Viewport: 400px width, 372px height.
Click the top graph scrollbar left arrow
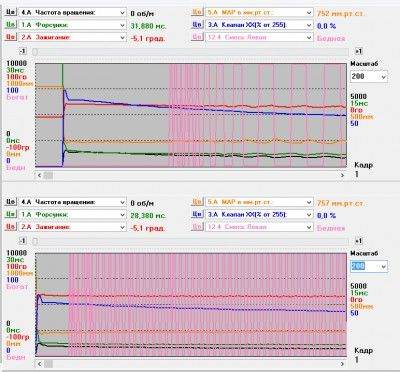click(39, 175)
